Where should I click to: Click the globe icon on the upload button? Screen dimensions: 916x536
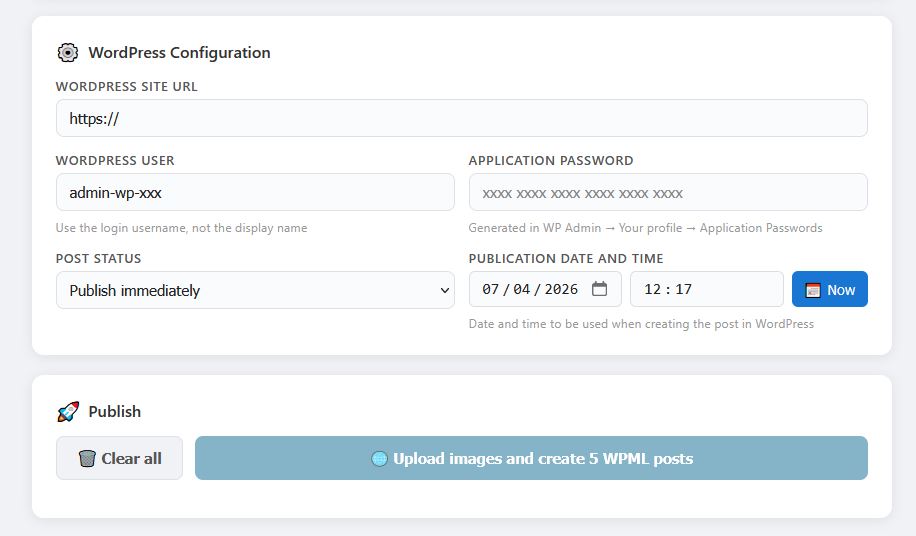point(379,459)
